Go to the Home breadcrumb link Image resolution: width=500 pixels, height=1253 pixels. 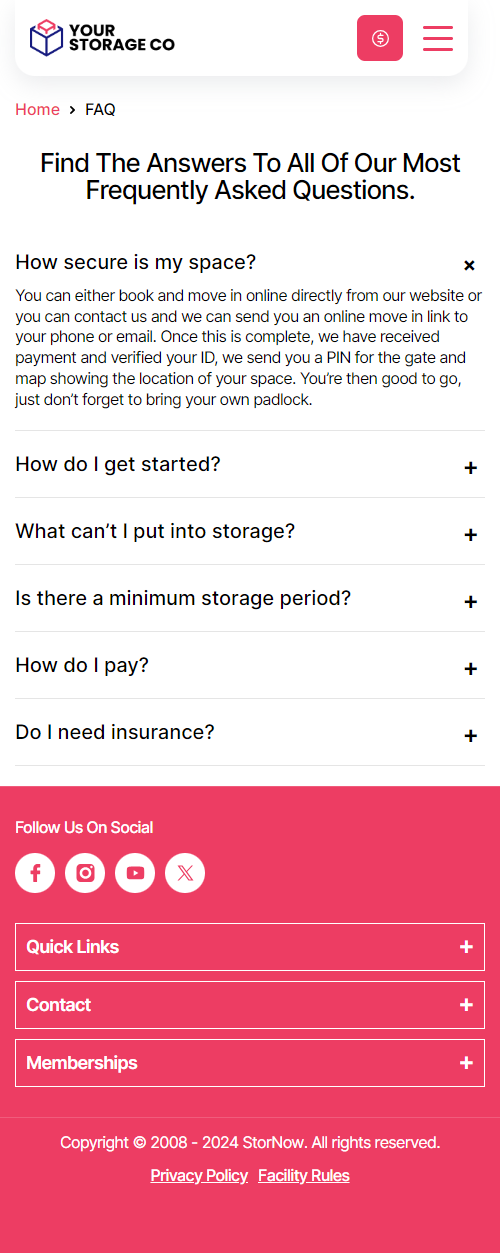tap(37, 110)
